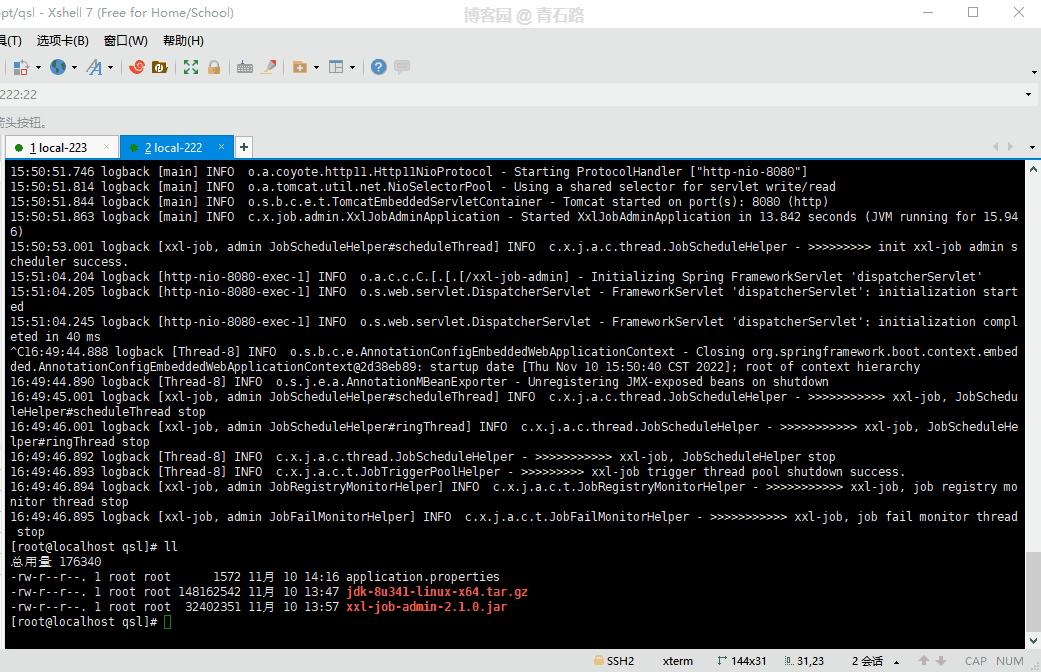
Task: Click the 144x31 terminal size status
Action: [x=742, y=661]
